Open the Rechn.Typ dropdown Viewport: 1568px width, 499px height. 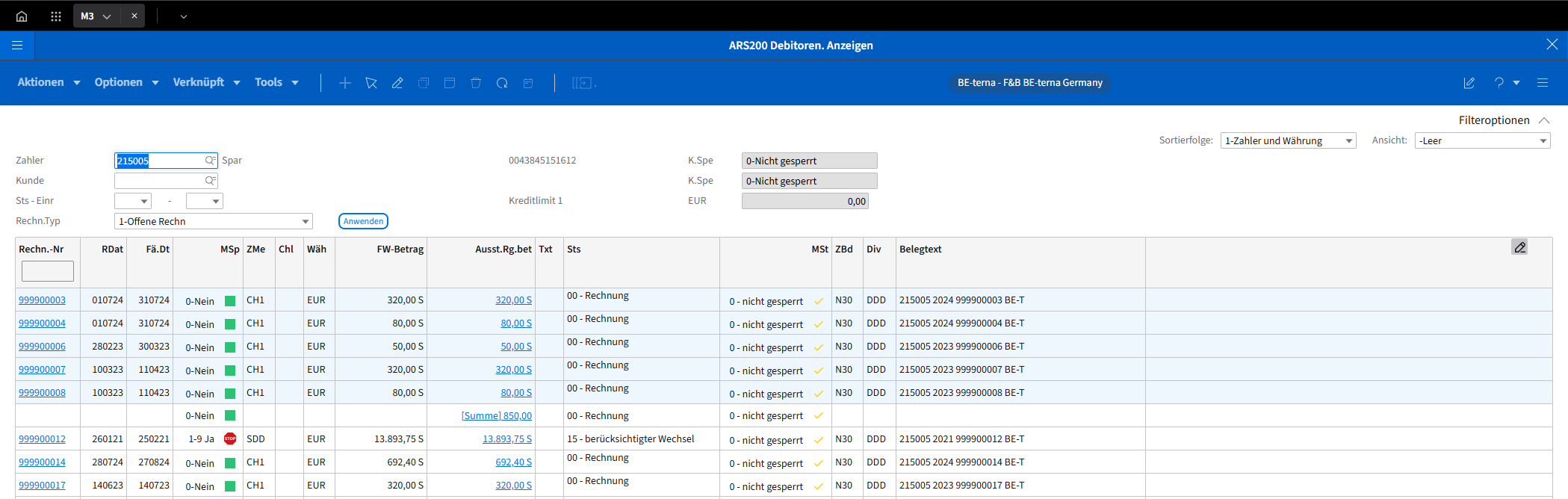pos(214,221)
